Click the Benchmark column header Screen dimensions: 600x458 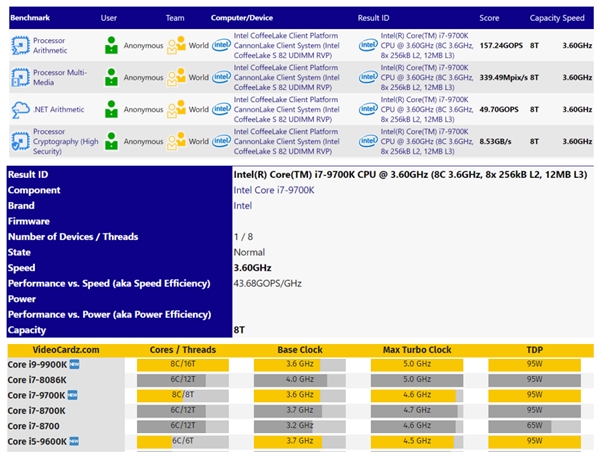point(31,17)
